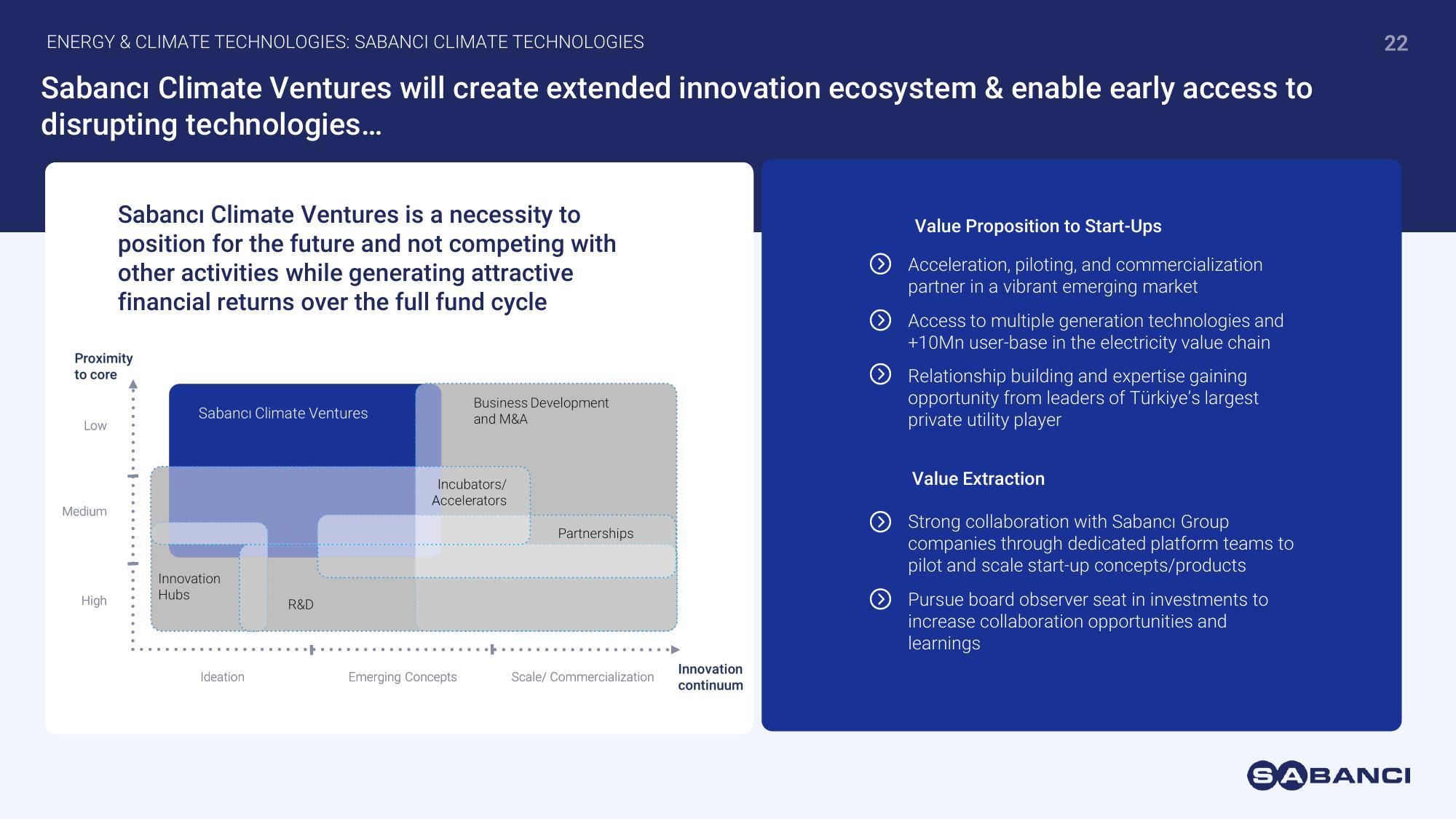Image resolution: width=1456 pixels, height=819 pixels.
Task: Click the arrowhead ending the horizontal axis
Action: 675,649
